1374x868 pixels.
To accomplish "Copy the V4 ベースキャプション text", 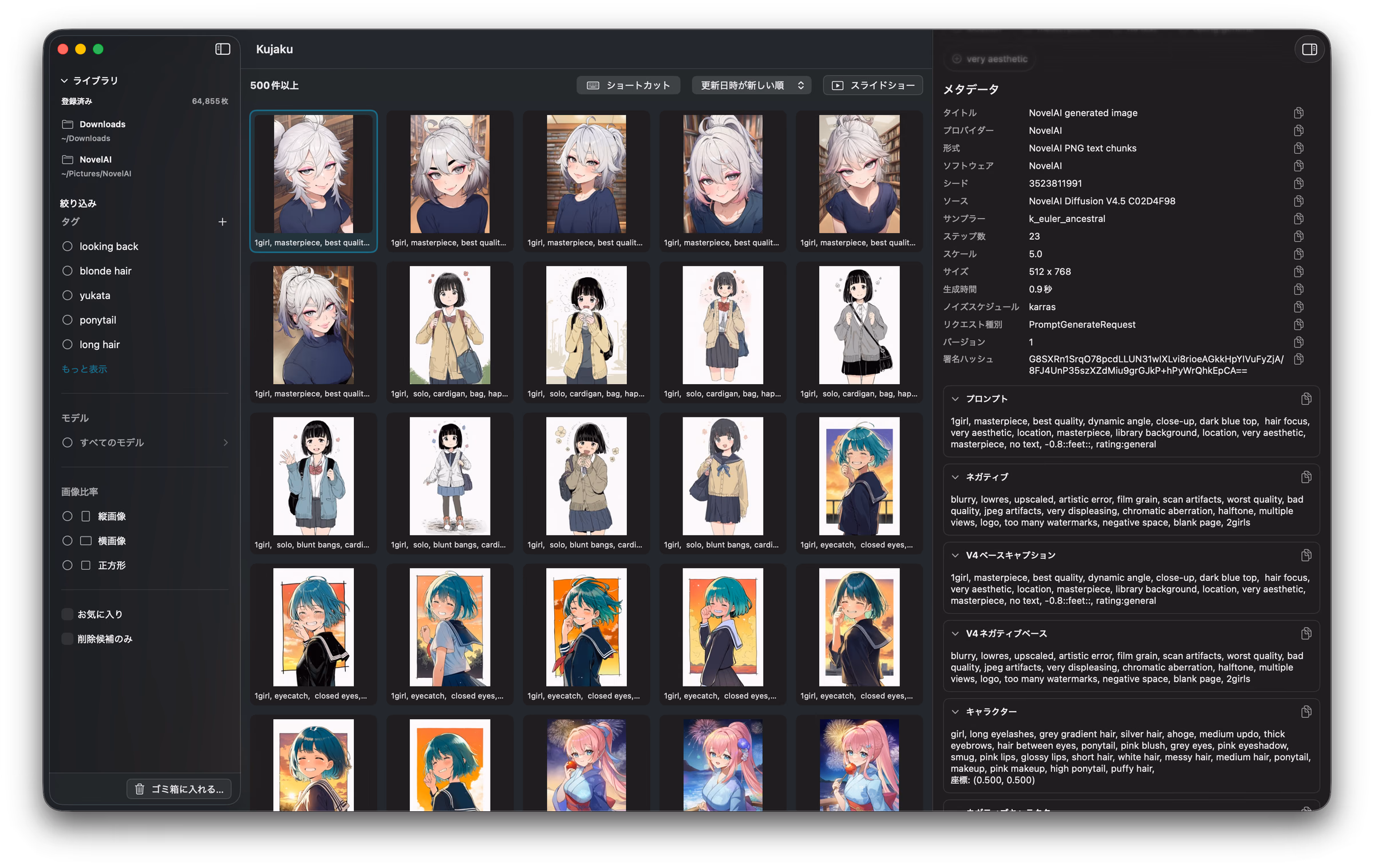I will pyautogui.click(x=1306, y=555).
